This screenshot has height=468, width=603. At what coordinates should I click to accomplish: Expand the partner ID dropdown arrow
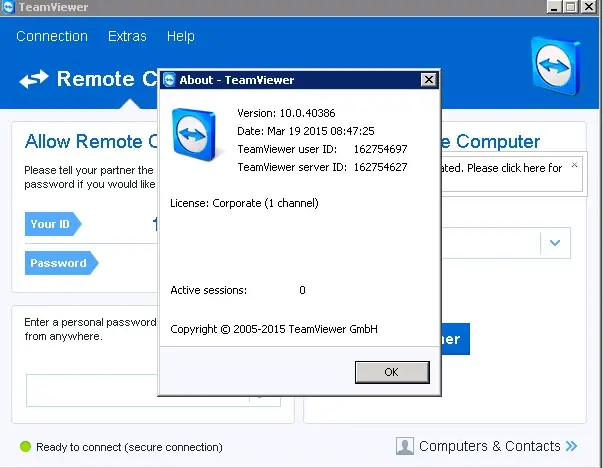click(x=555, y=243)
